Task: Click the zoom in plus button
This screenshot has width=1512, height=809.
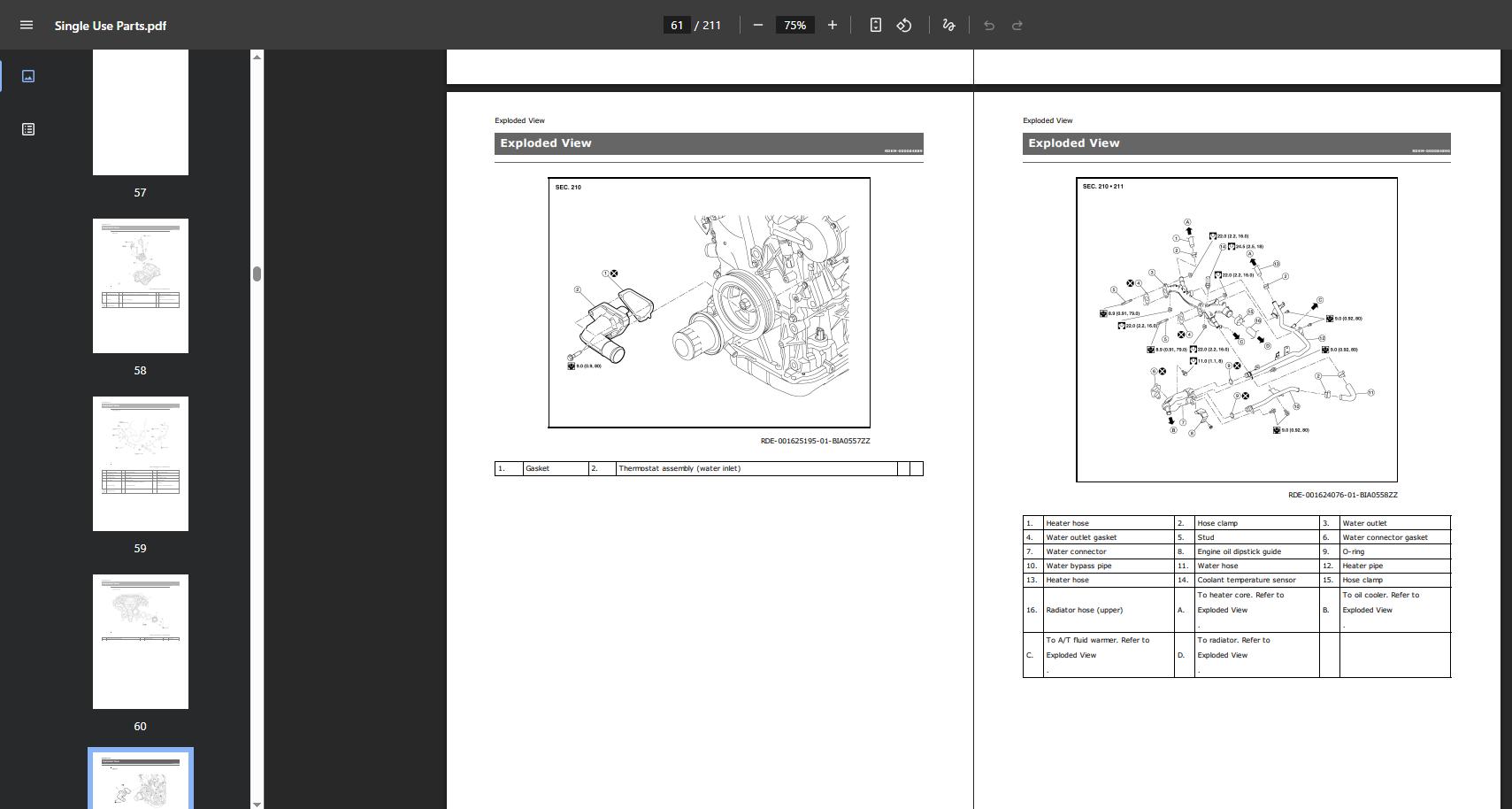Action: [832, 25]
